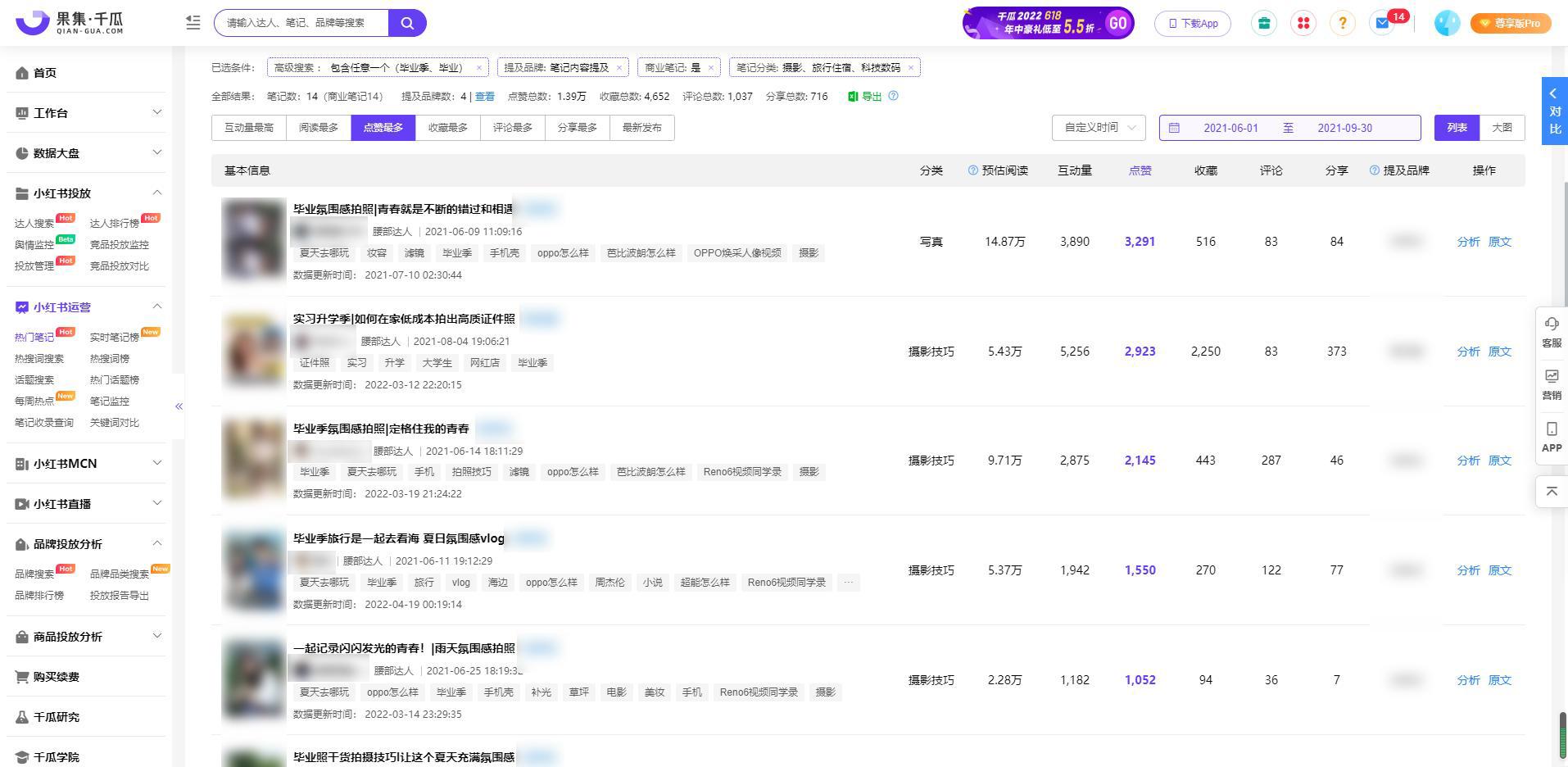The image size is (1568, 767).
Task: Sort by 互动量最高 tab
Action: coord(249,128)
